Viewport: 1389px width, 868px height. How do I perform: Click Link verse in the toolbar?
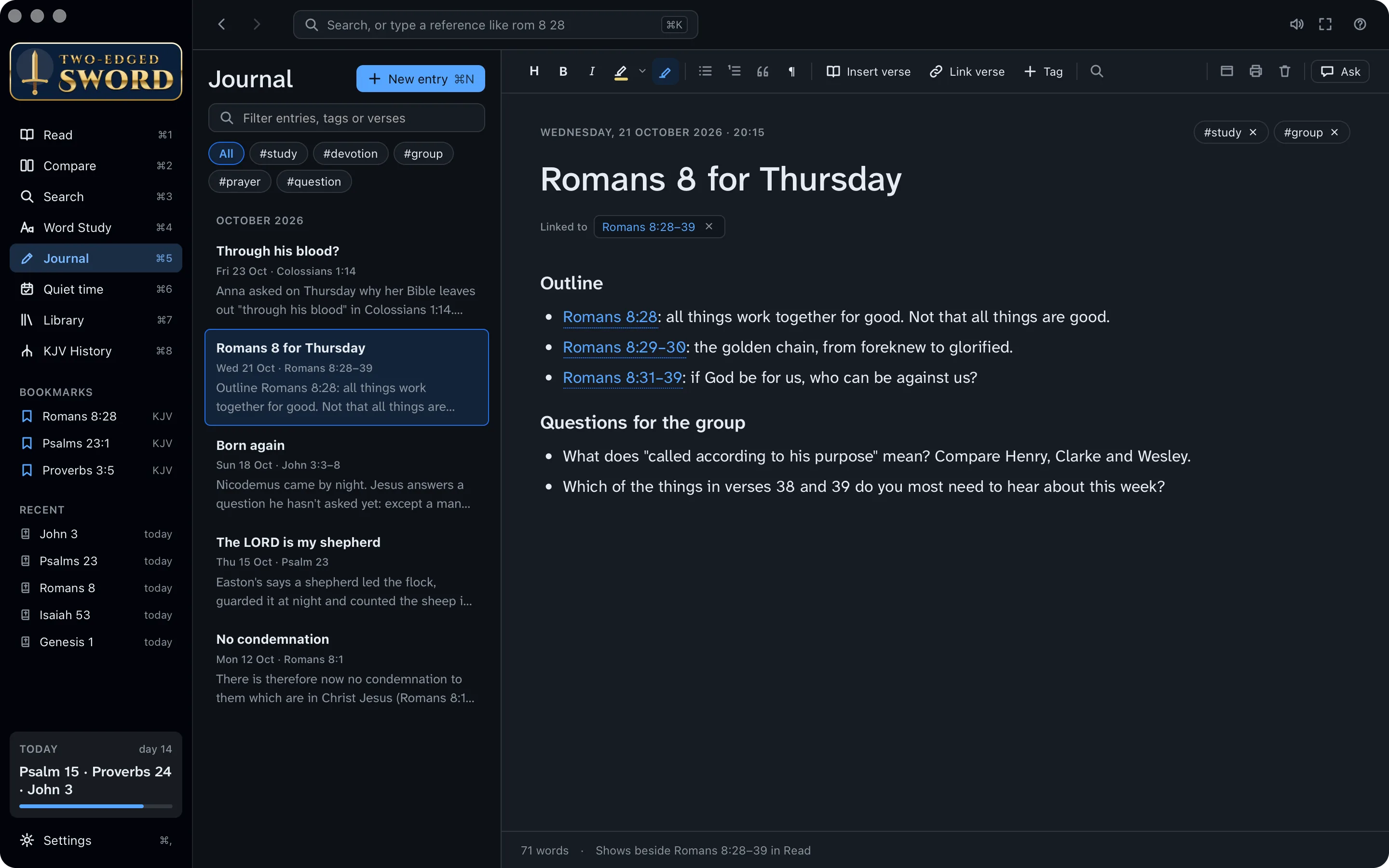(967, 71)
